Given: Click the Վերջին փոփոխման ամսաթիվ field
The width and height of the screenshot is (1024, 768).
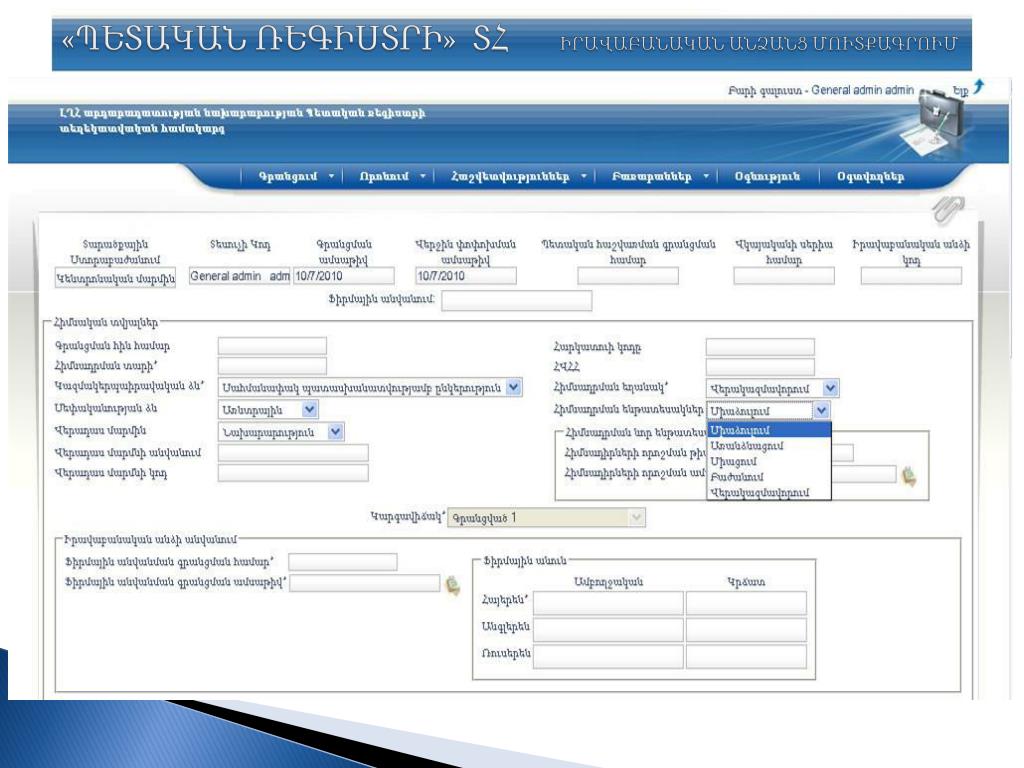Looking at the screenshot, I should [466, 276].
